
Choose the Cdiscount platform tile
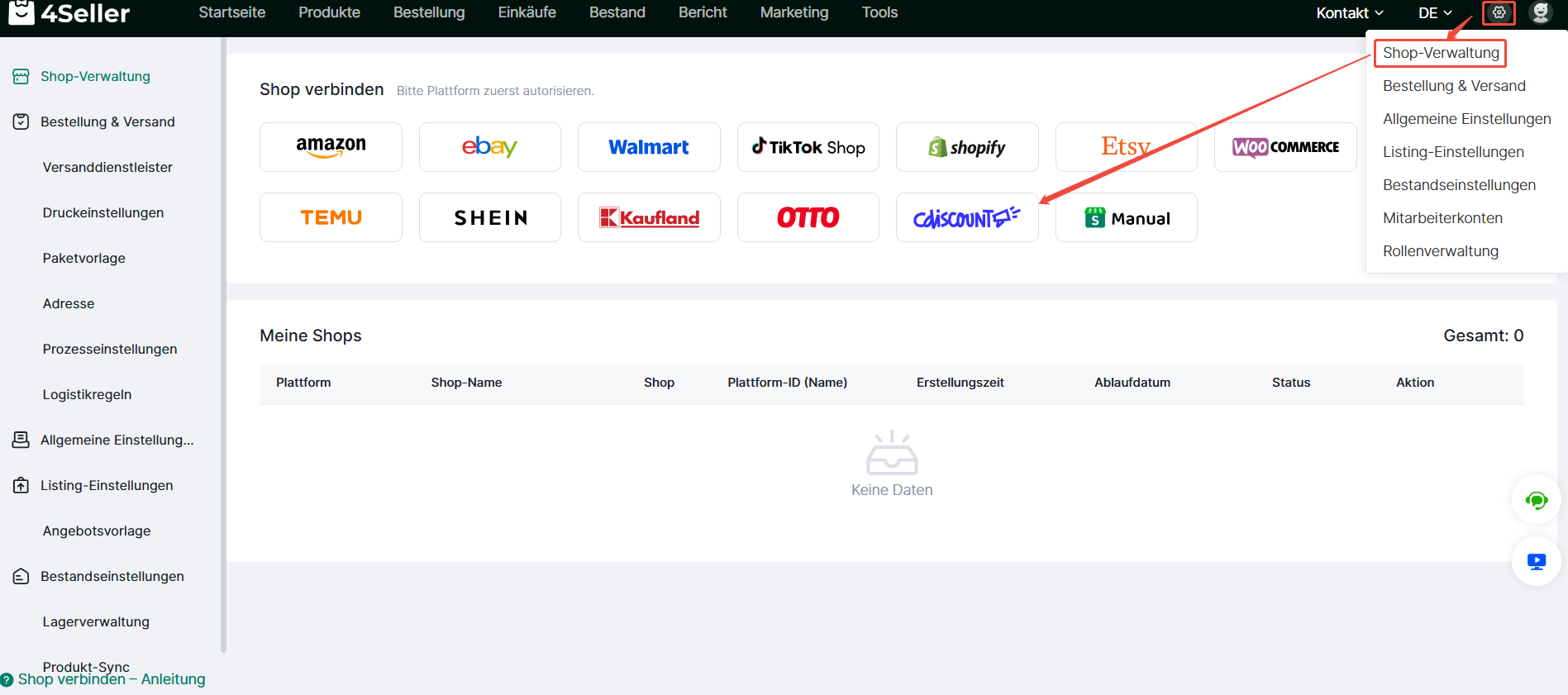click(x=967, y=217)
